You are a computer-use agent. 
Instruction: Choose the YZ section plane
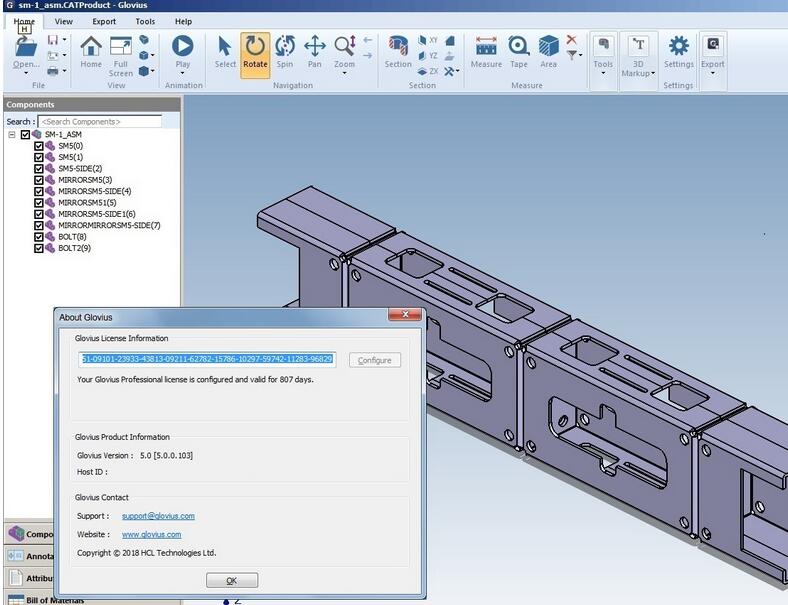[x=428, y=55]
